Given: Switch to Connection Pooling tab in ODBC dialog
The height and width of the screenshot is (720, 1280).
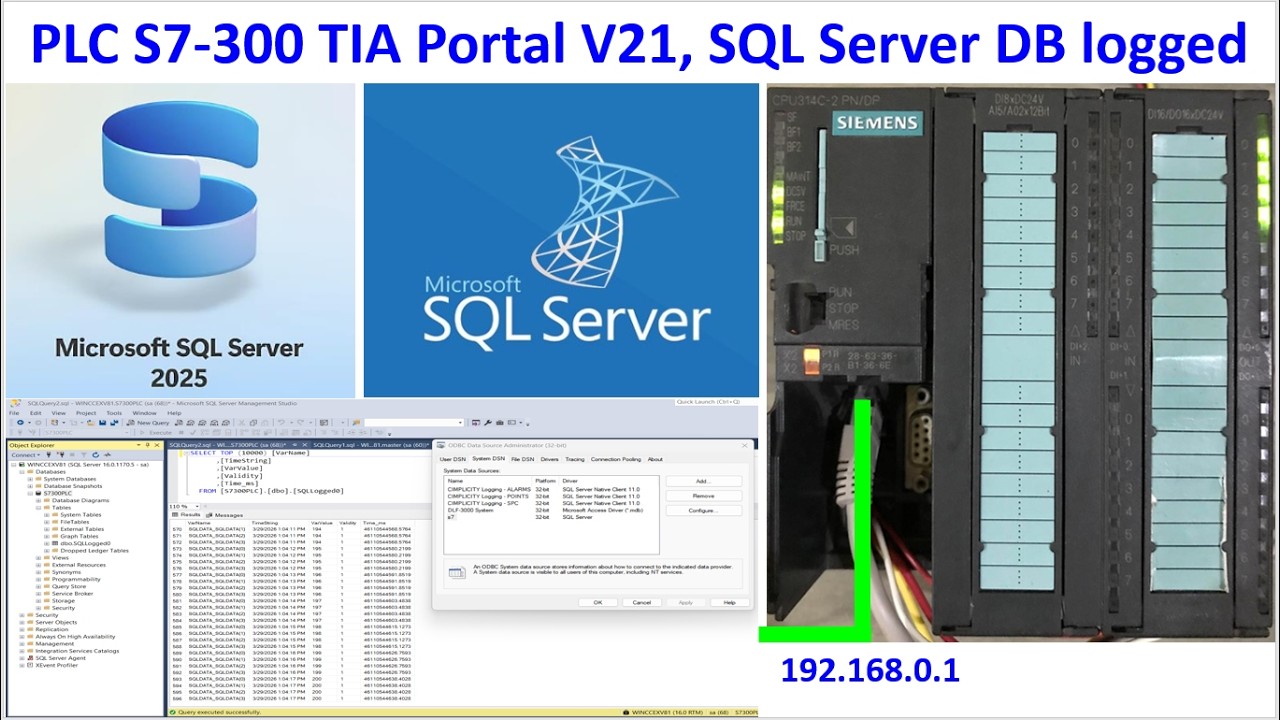Looking at the screenshot, I should pos(616,459).
